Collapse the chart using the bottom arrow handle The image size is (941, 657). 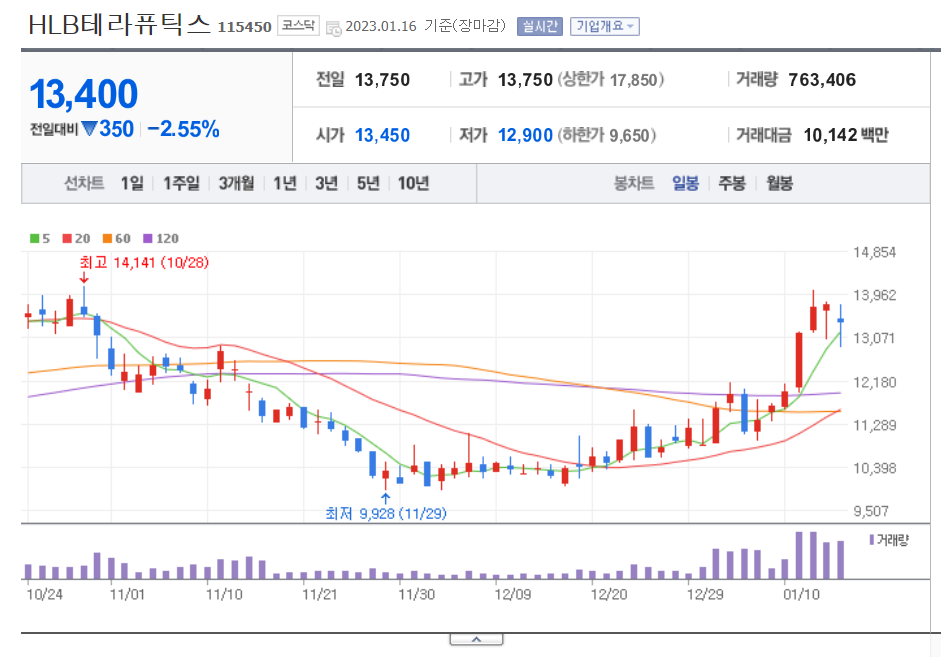(476, 640)
